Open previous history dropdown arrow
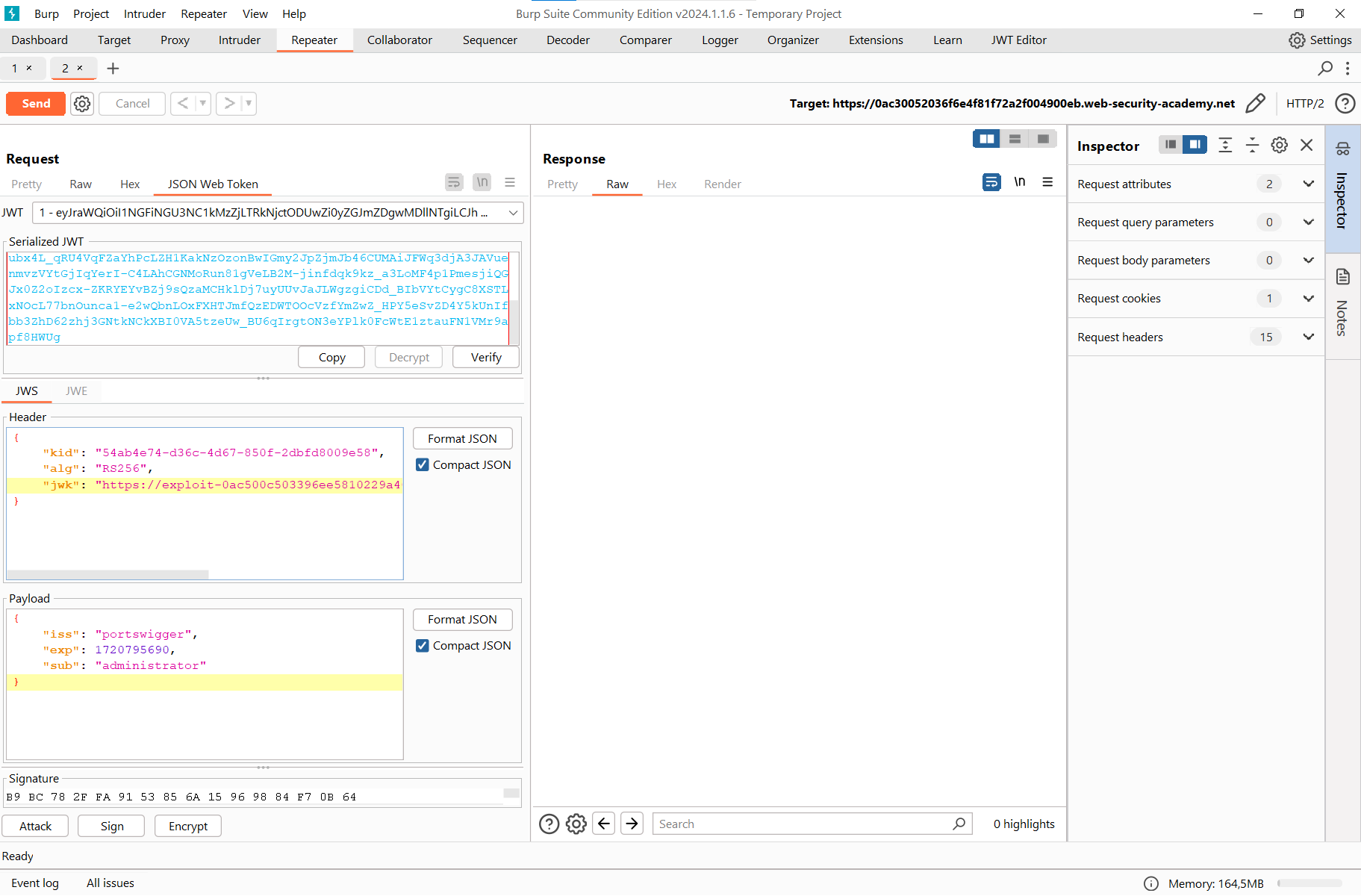 click(x=203, y=103)
